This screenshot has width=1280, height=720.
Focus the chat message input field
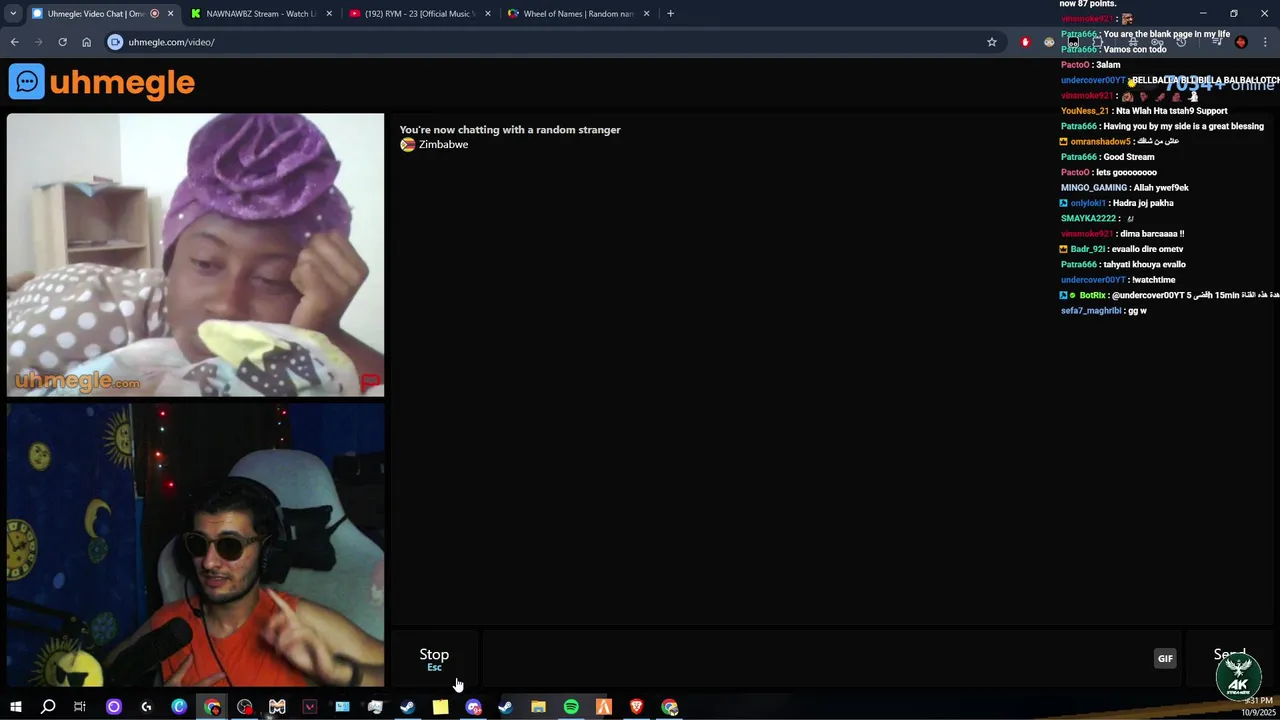click(x=832, y=658)
